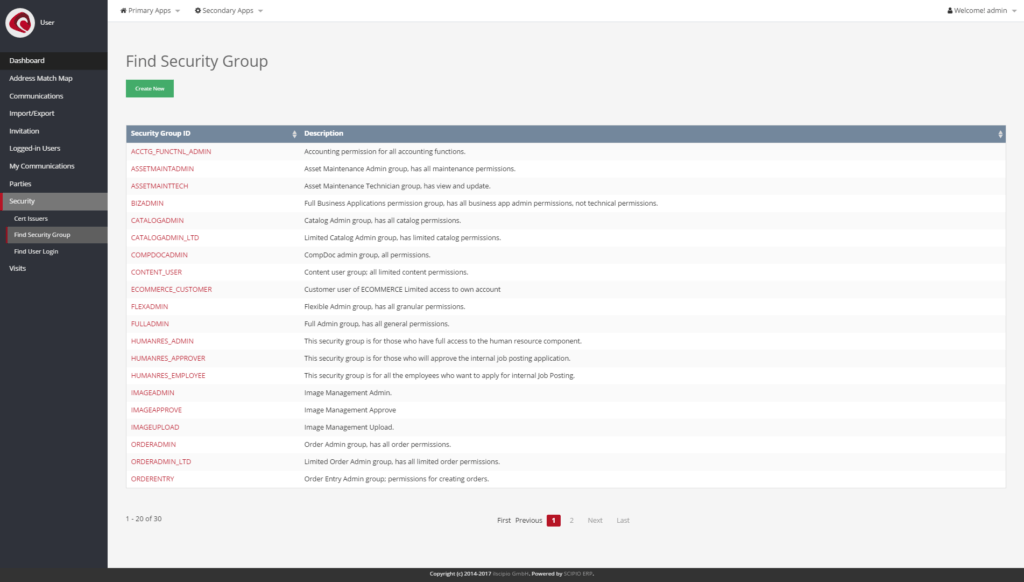Open Cert Issuers under Security
Image resolution: width=1024 pixels, height=582 pixels.
31,218
